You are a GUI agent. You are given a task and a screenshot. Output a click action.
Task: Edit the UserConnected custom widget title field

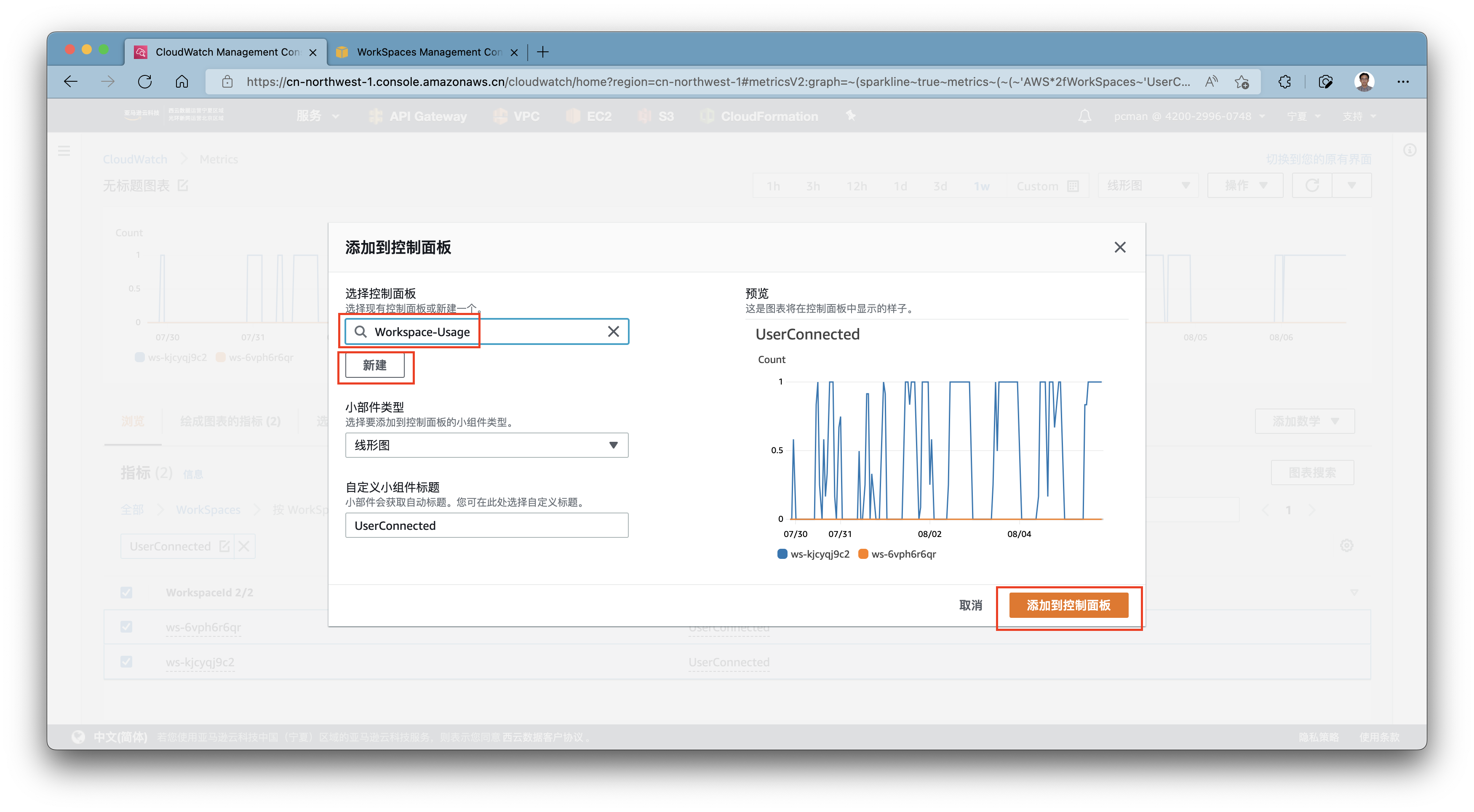coord(486,525)
